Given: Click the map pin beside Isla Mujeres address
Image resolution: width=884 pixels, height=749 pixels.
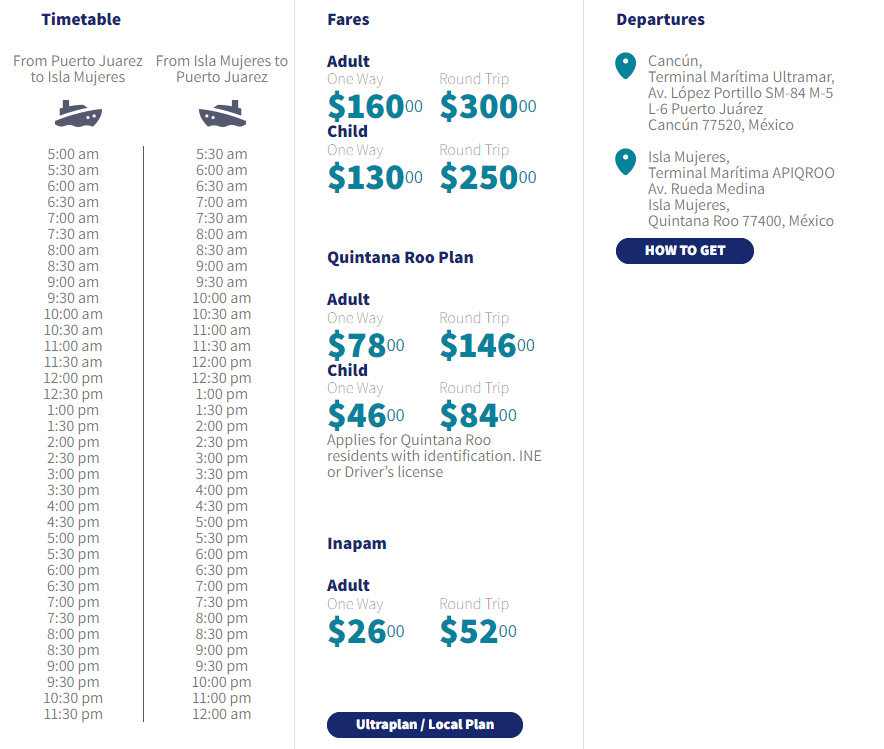Looking at the screenshot, I should [626, 161].
